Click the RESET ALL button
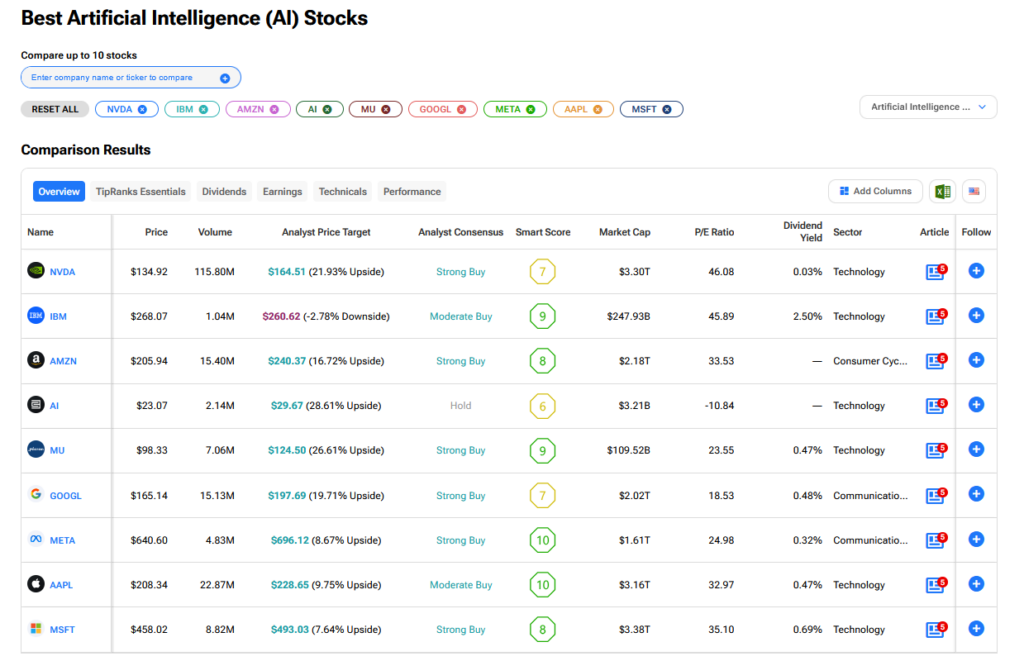The image size is (1024, 661). coord(55,109)
